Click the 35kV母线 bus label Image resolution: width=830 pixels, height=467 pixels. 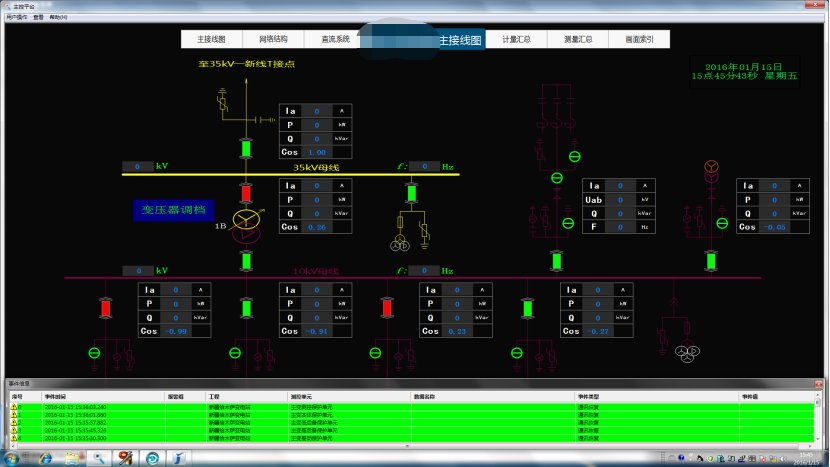pos(316,167)
